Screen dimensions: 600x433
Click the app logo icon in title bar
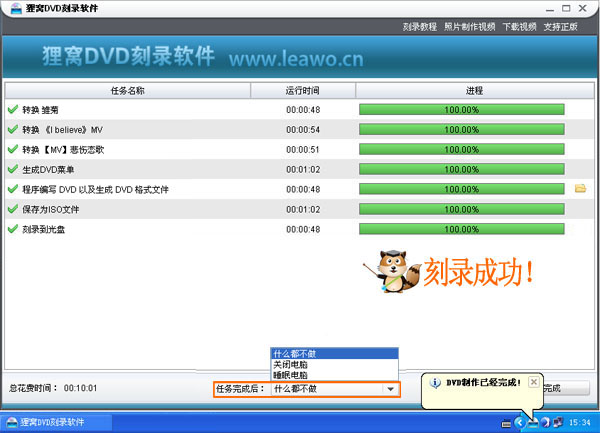(16, 8)
